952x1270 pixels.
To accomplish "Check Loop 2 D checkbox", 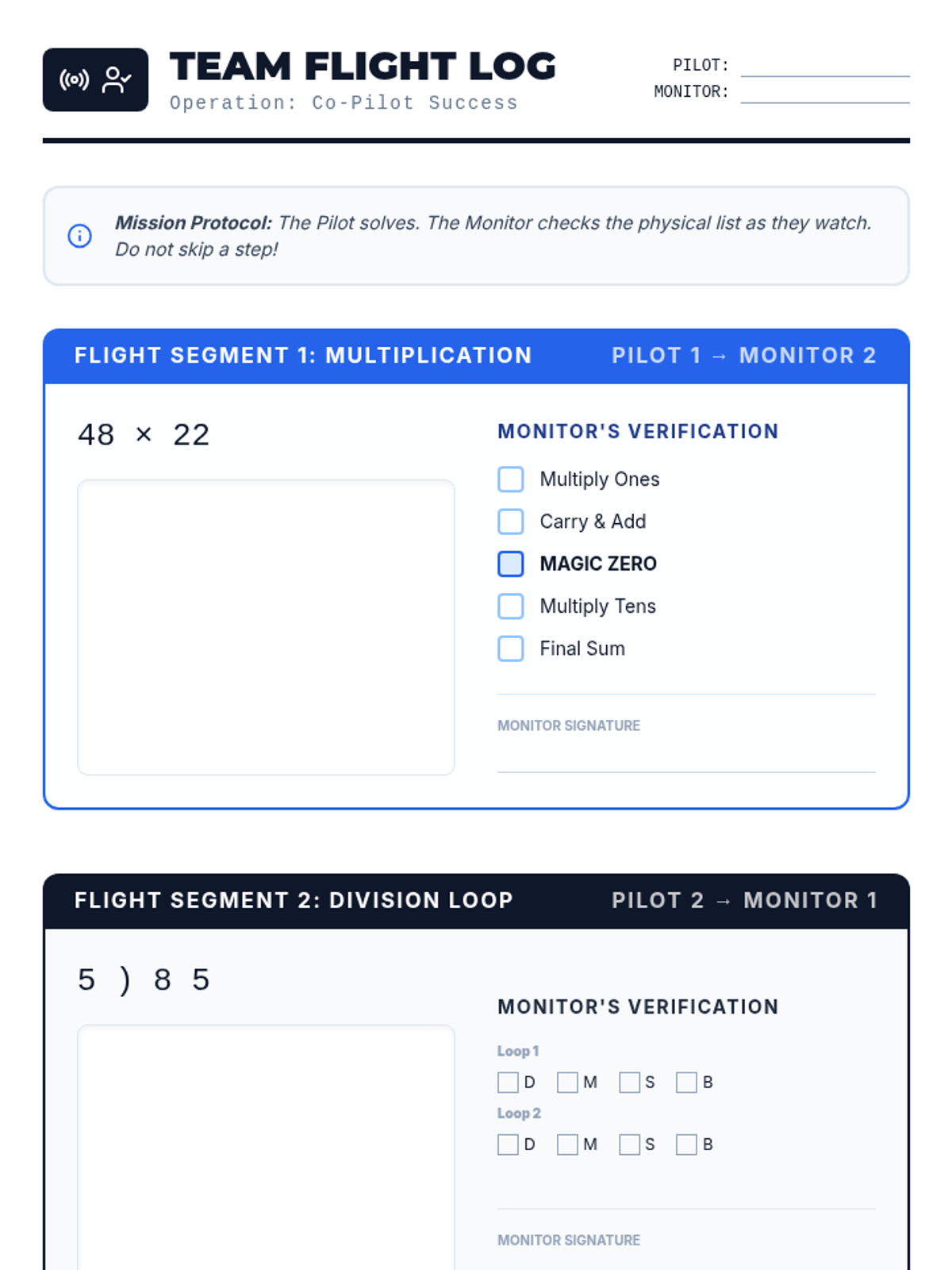I will click(508, 1145).
